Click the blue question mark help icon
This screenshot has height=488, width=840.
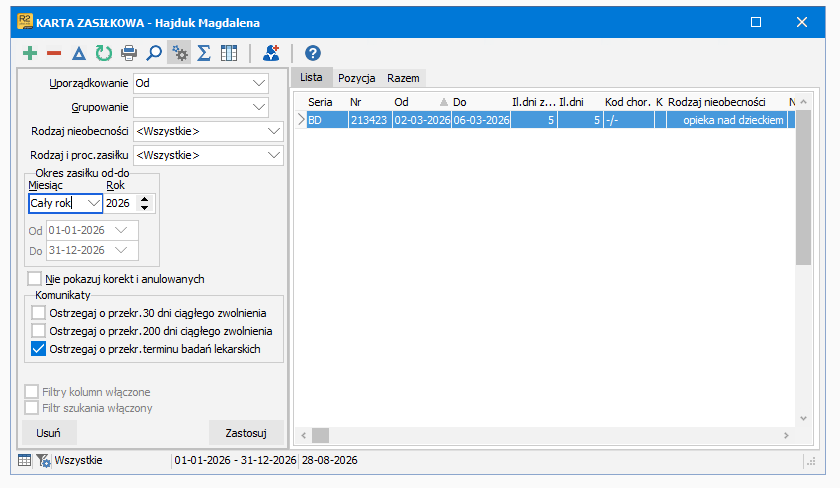pos(313,53)
